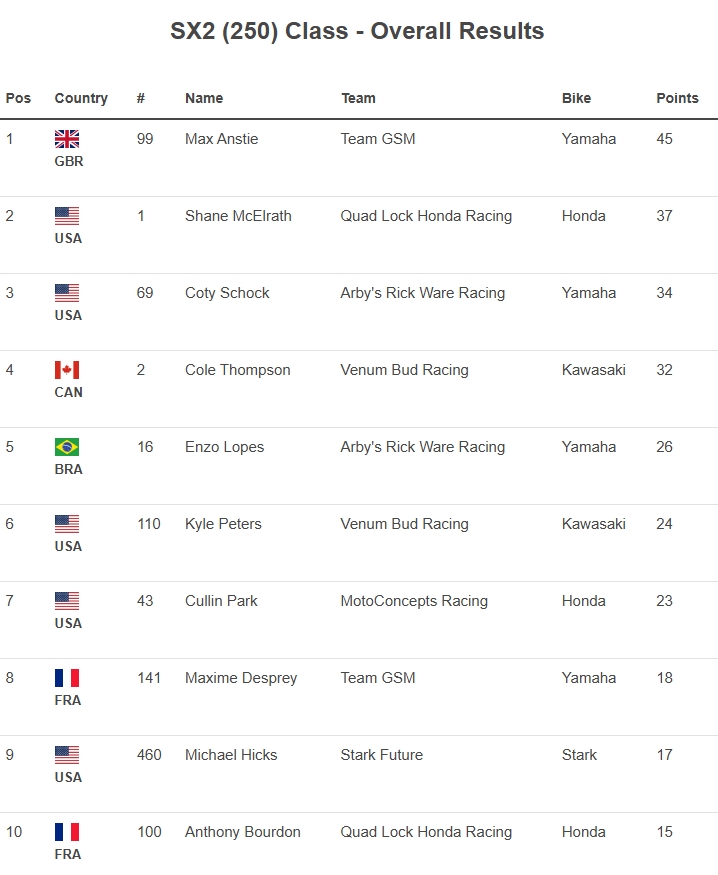This screenshot has height=875, width=718.
Task: Click the USA flag in Michael Hicks' row
Action: (67, 755)
